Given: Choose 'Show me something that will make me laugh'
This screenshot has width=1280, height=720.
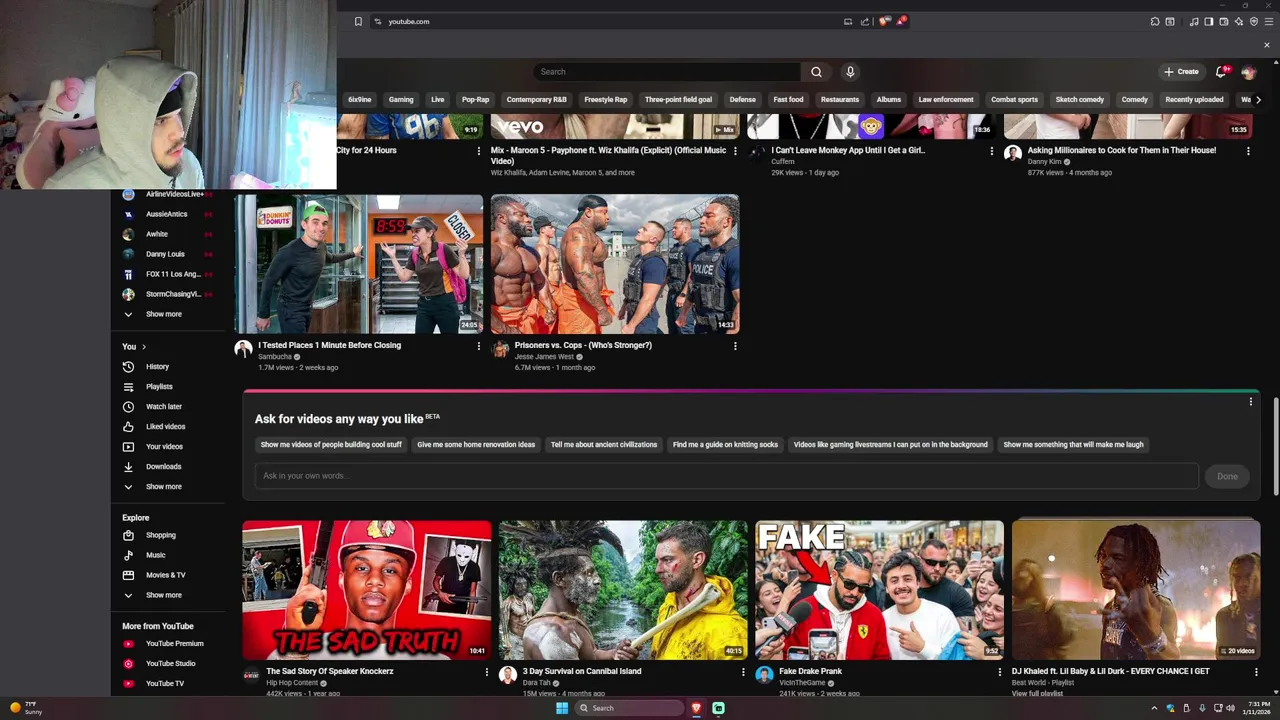Looking at the screenshot, I should [x=1073, y=445].
